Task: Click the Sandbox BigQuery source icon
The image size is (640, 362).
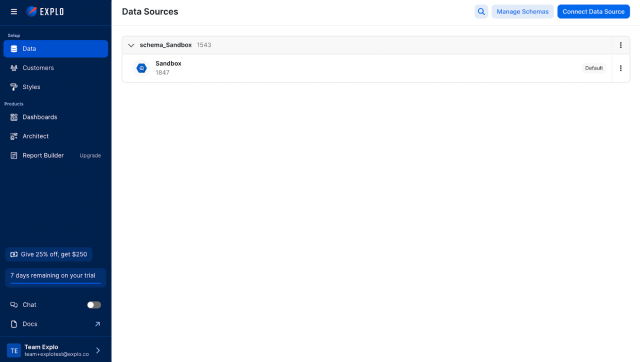Action: pos(142,68)
